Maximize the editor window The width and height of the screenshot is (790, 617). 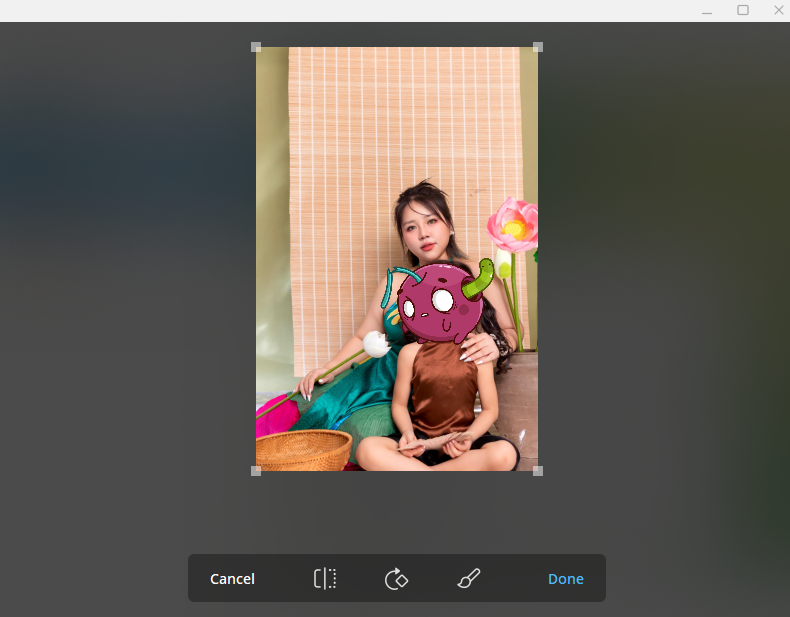coord(743,10)
